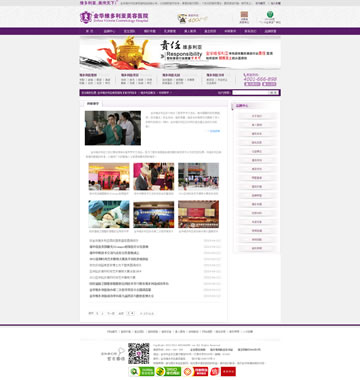Open the page-number dropdown in pagination
Screen dimensions: 360x380
[x=131, y=313]
